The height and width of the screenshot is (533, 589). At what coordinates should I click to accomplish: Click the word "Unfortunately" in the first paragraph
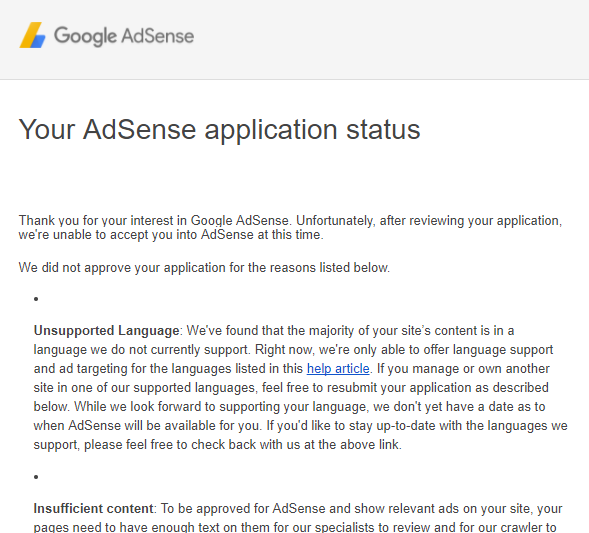pos(335,220)
